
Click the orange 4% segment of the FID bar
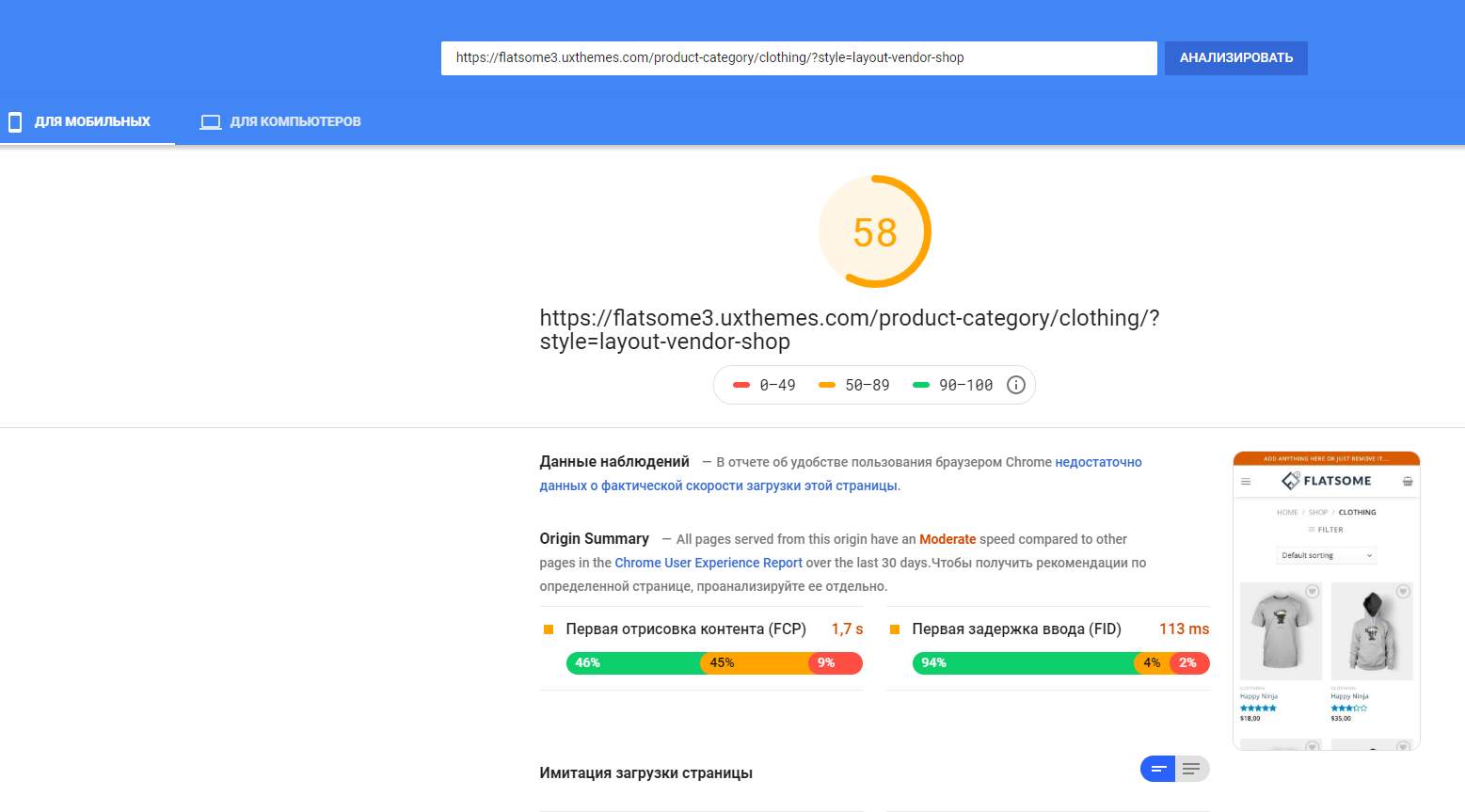pyautogui.click(x=1152, y=663)
